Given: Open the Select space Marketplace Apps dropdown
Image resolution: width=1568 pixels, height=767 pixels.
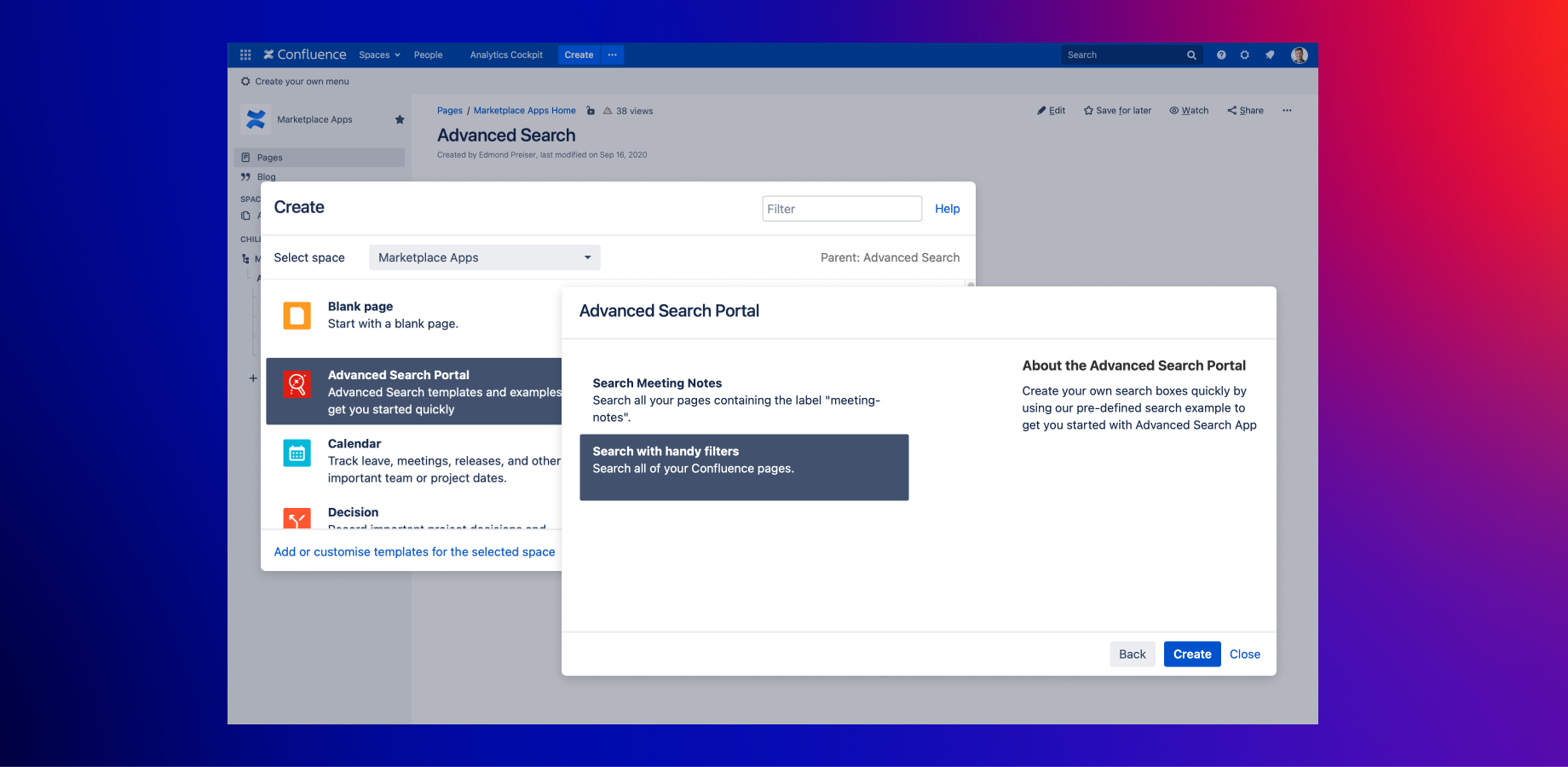Looking at the screenshot, I should [x=485, y=257].
